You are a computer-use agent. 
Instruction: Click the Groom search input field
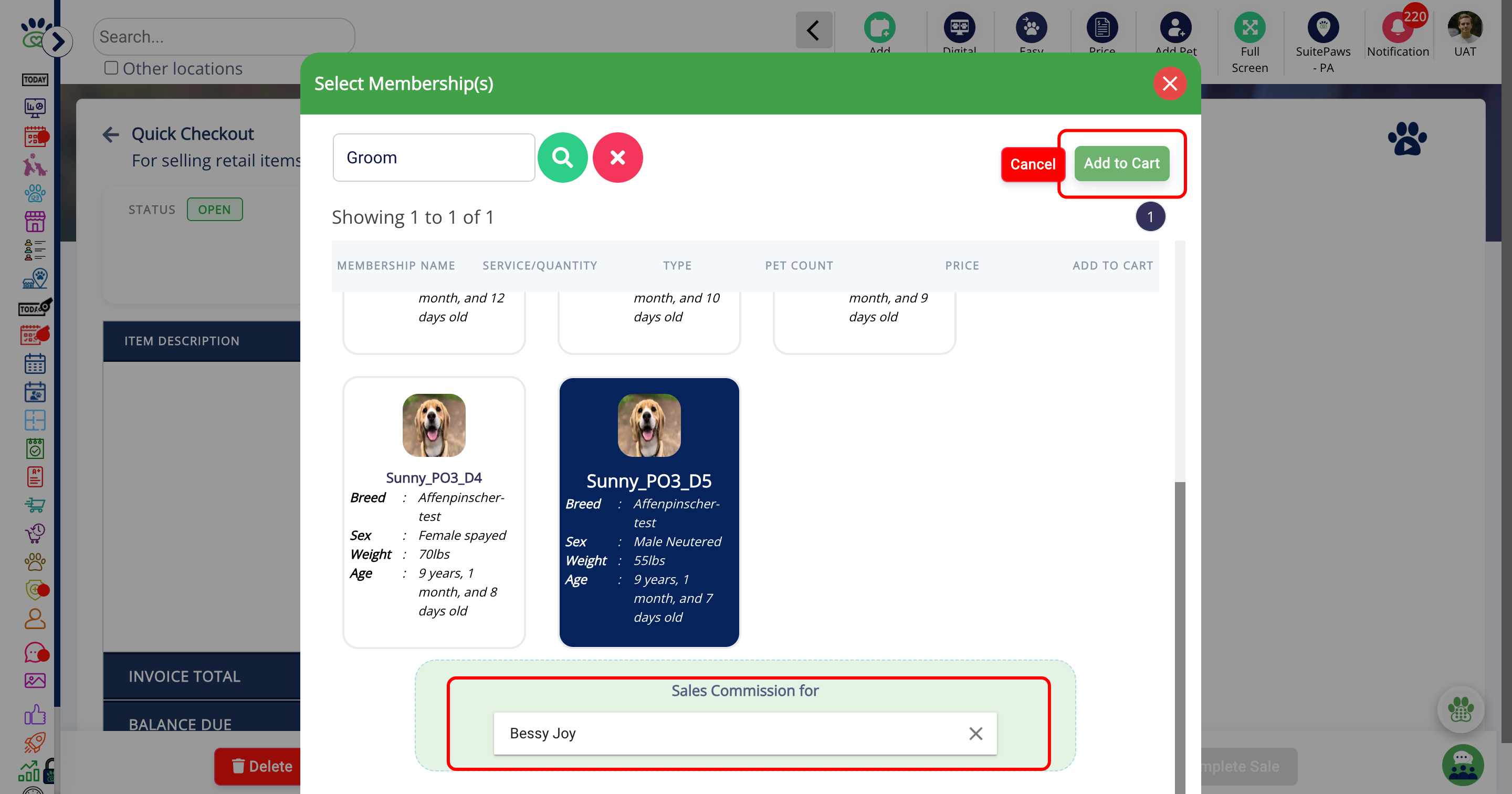(434, 158)
